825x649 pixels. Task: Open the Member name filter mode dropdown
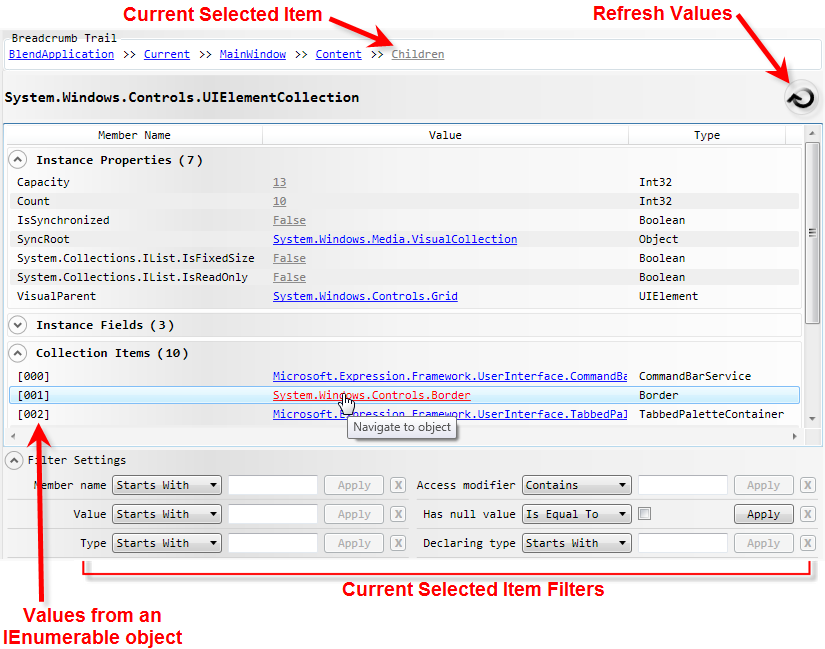(x=167, y=485)
